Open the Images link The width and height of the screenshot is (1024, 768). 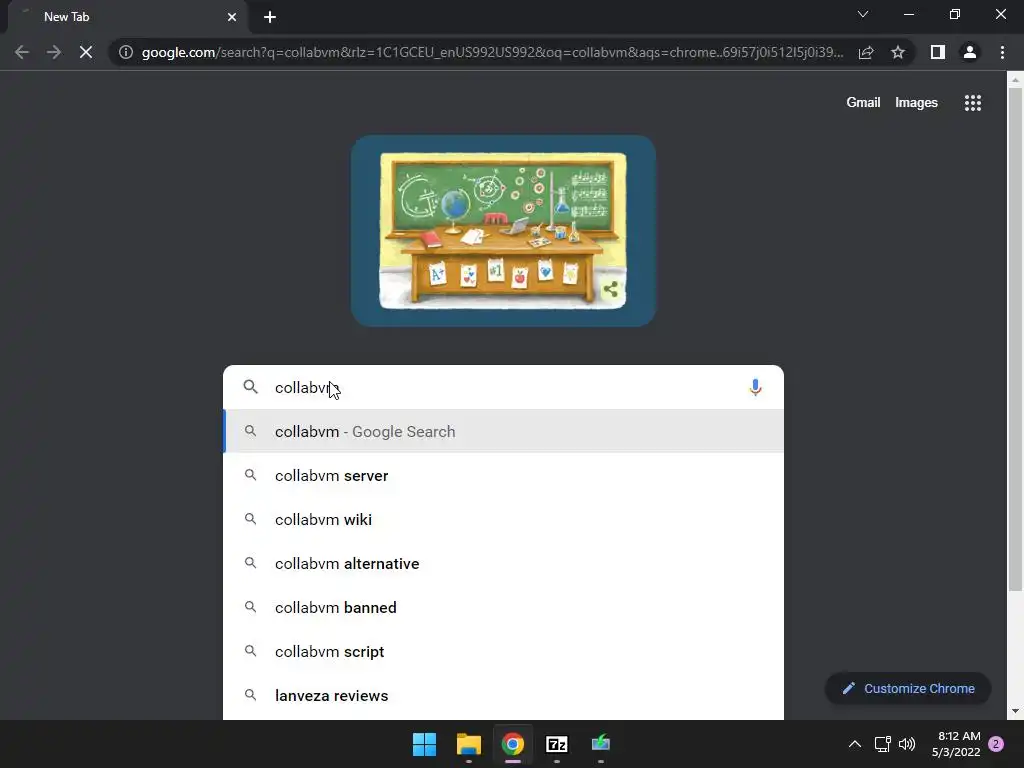pos(916,103)
